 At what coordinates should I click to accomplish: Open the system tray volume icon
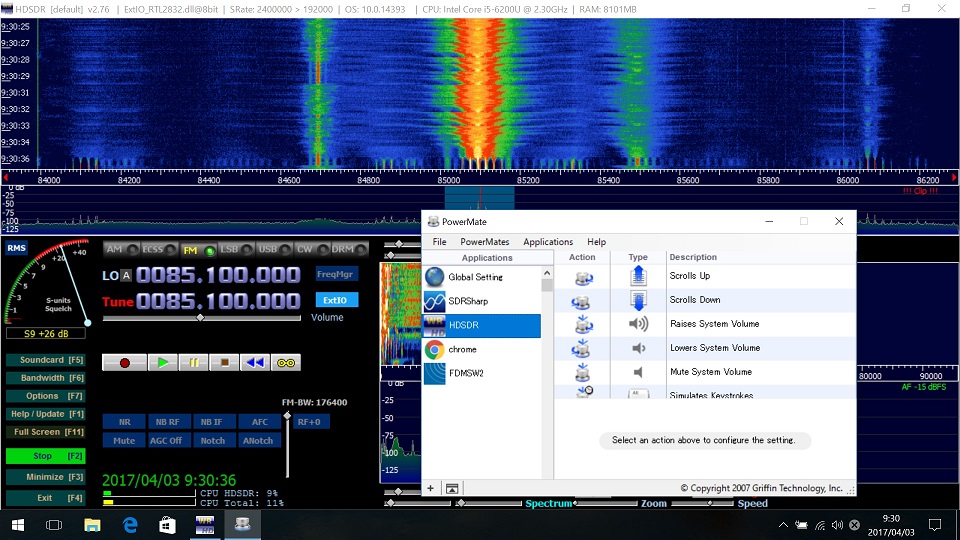click(837, 525)
